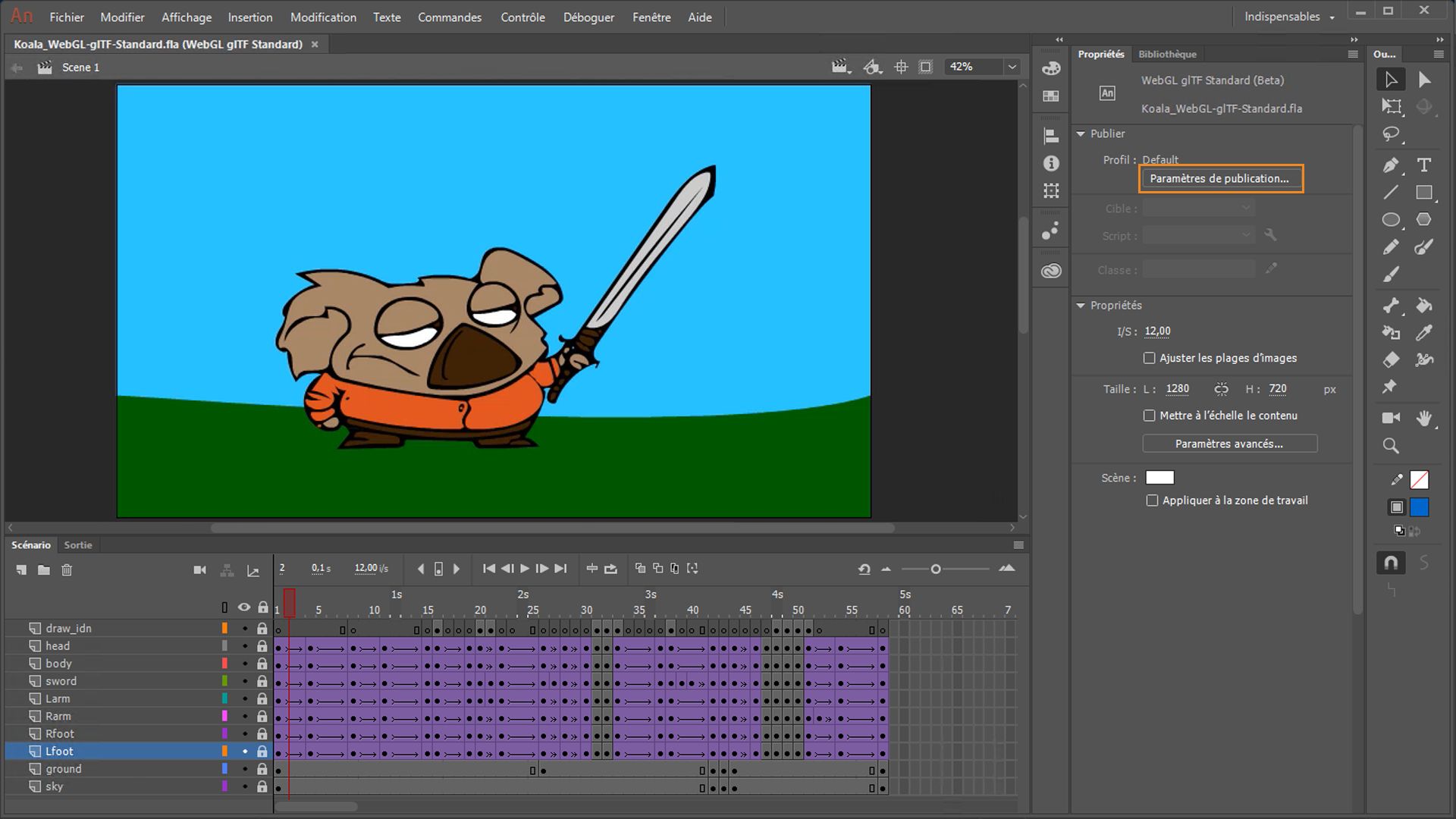Click the Eraser tool
The height and width of the screenshot is (819, 1456).
[1390, 359]
